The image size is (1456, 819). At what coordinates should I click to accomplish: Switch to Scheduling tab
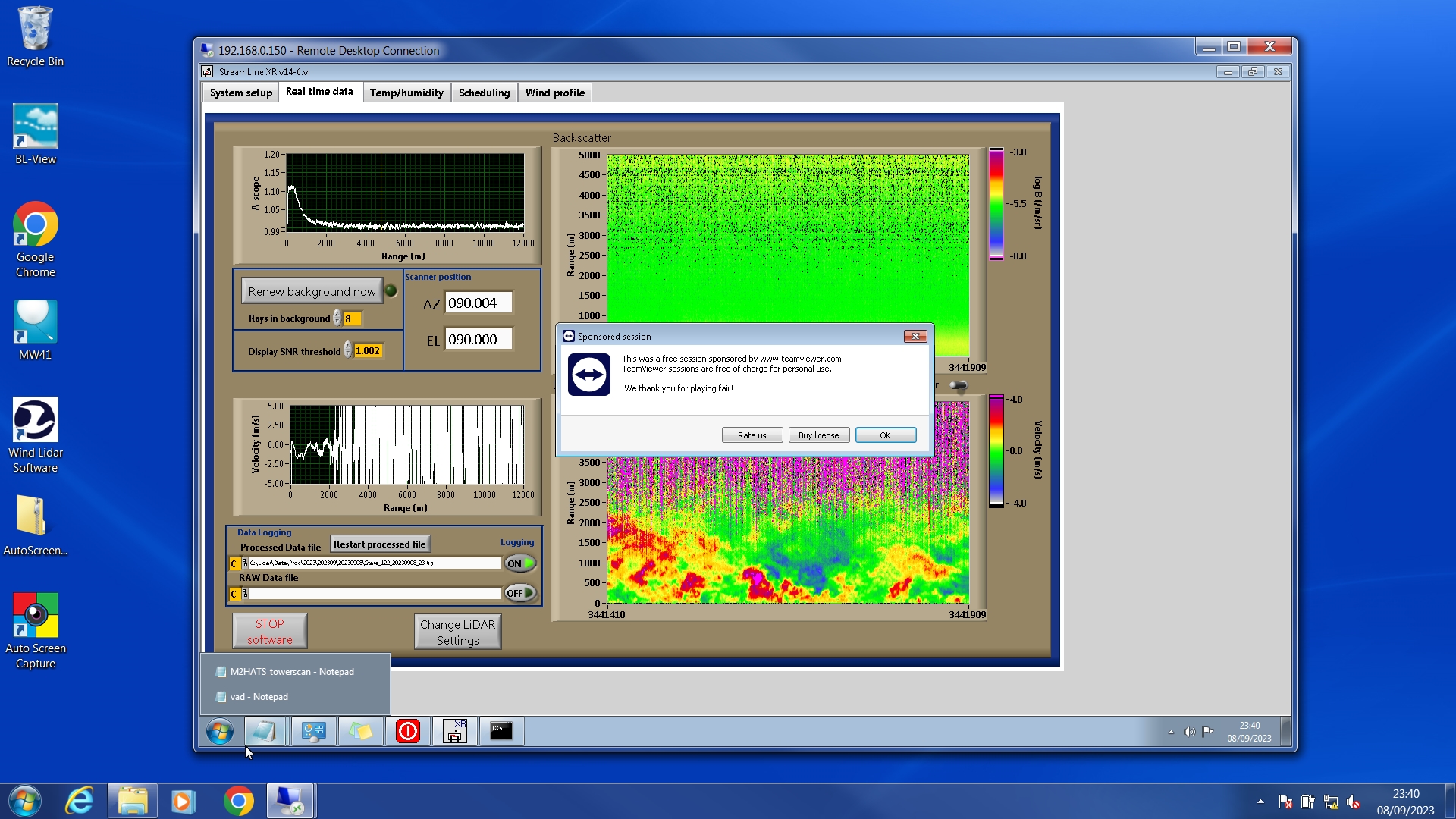tap(484, 93)
